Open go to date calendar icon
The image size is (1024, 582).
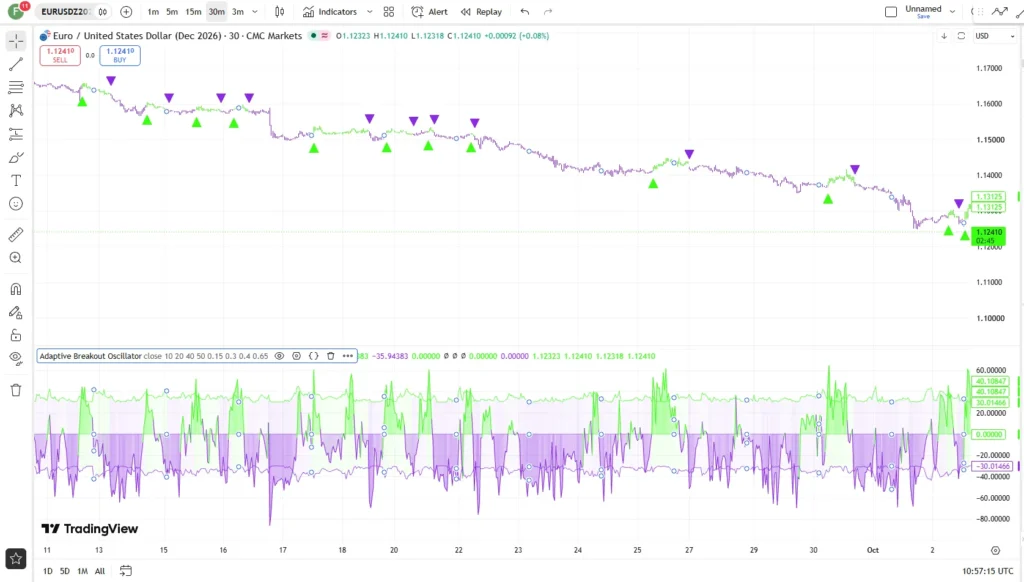point(125,571)
